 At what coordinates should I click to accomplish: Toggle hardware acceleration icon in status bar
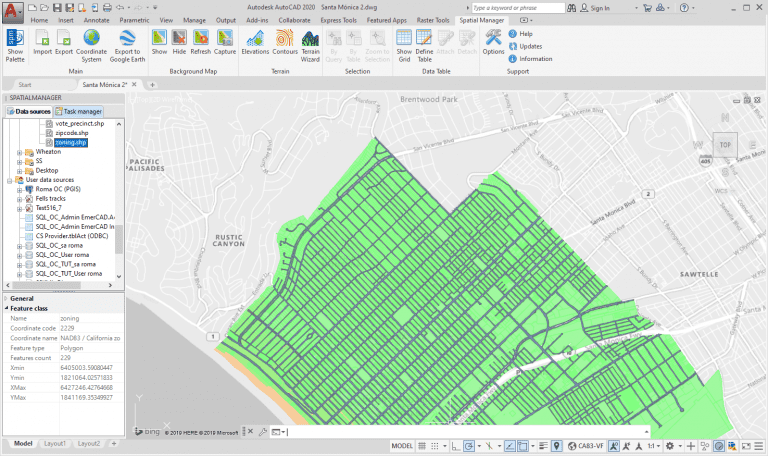coord(719,446)
